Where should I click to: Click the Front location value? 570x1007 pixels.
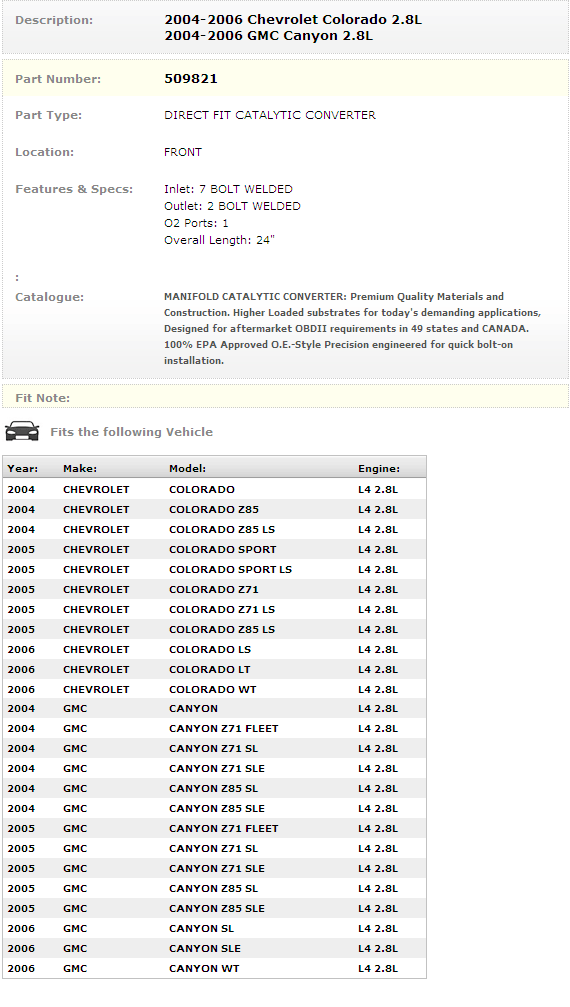tap(183, 152)
